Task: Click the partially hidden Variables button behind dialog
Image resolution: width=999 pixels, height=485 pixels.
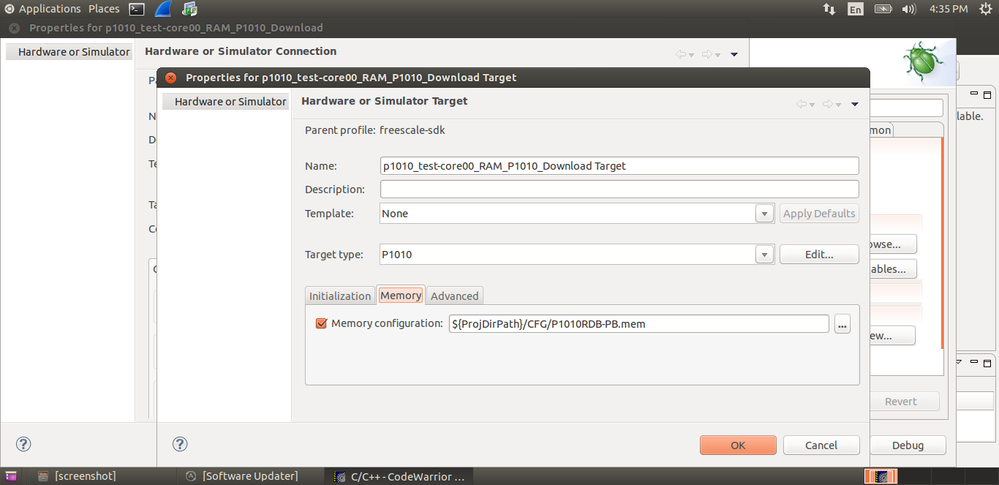Action: tap(893, 269)
